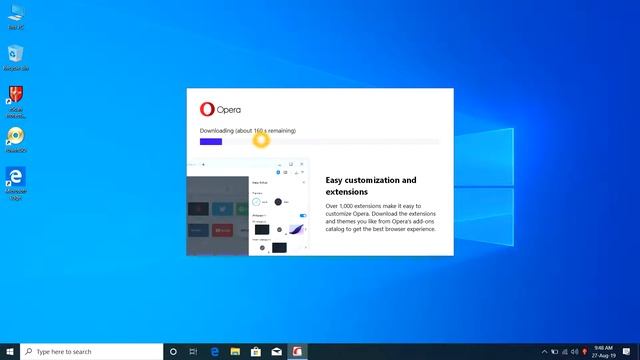
Task: Open the Action Center notifications
Action: tap(627, 351)
